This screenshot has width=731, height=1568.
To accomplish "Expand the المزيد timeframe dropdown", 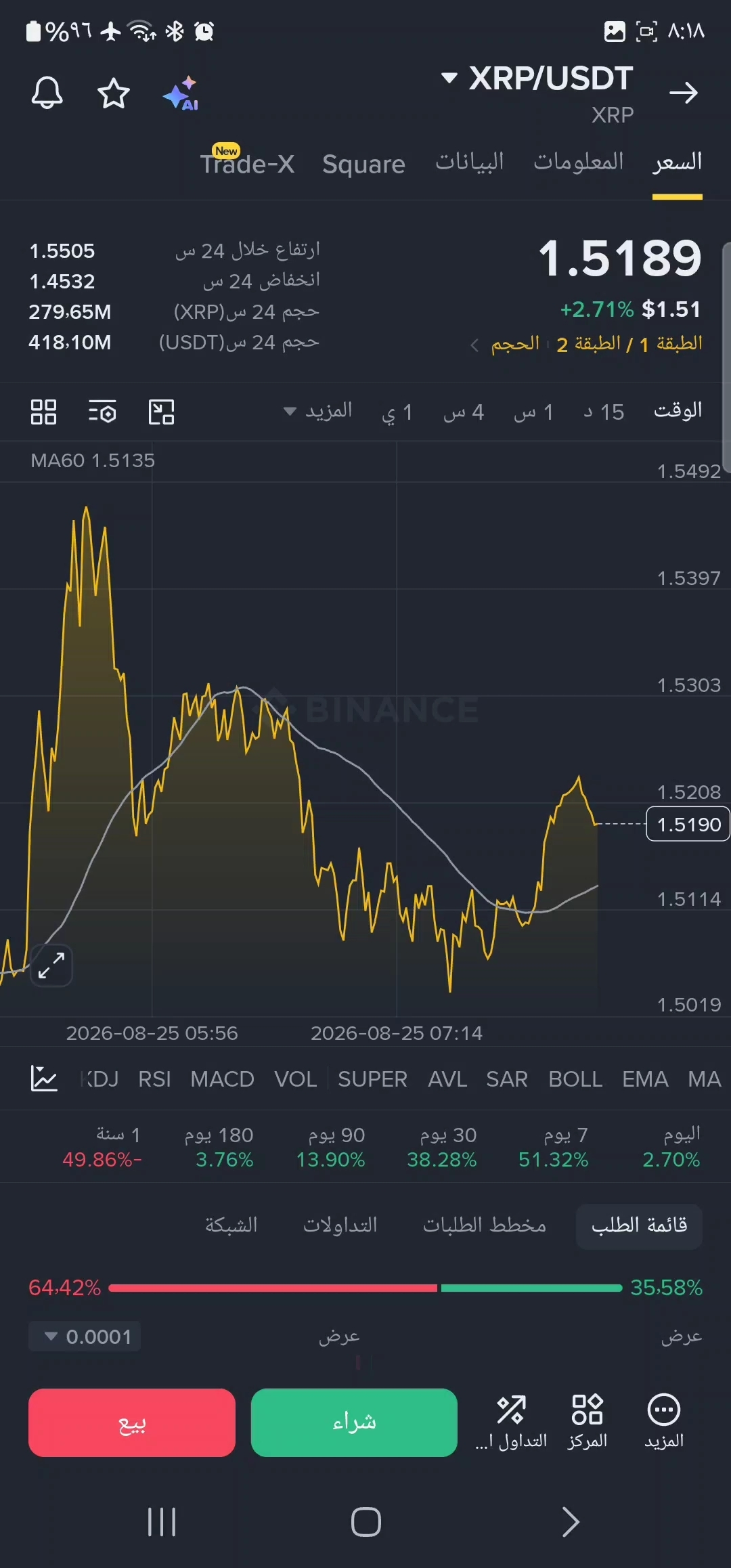I will (x=317, y=411).
